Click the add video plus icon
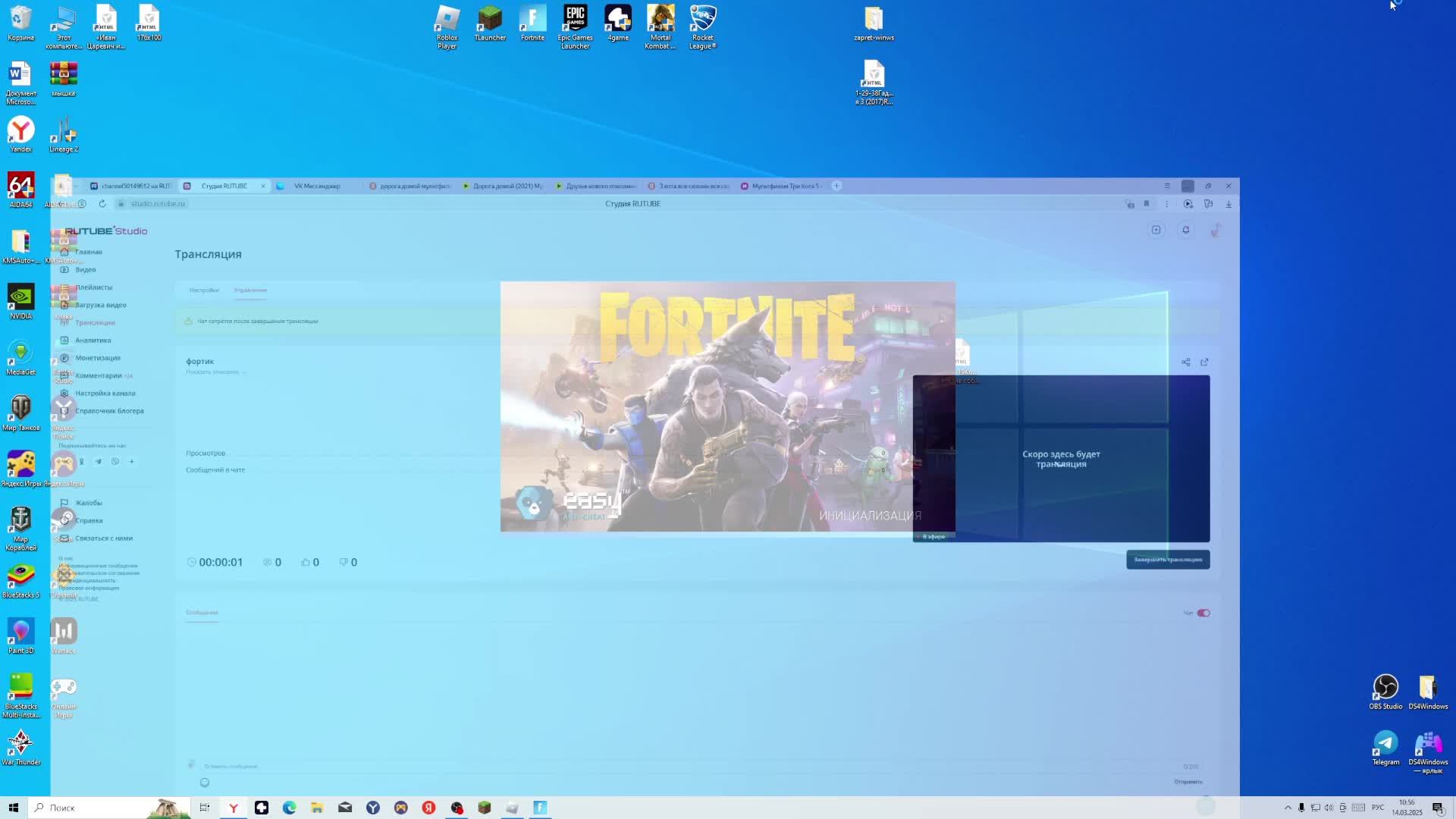 coord(1156,230)
